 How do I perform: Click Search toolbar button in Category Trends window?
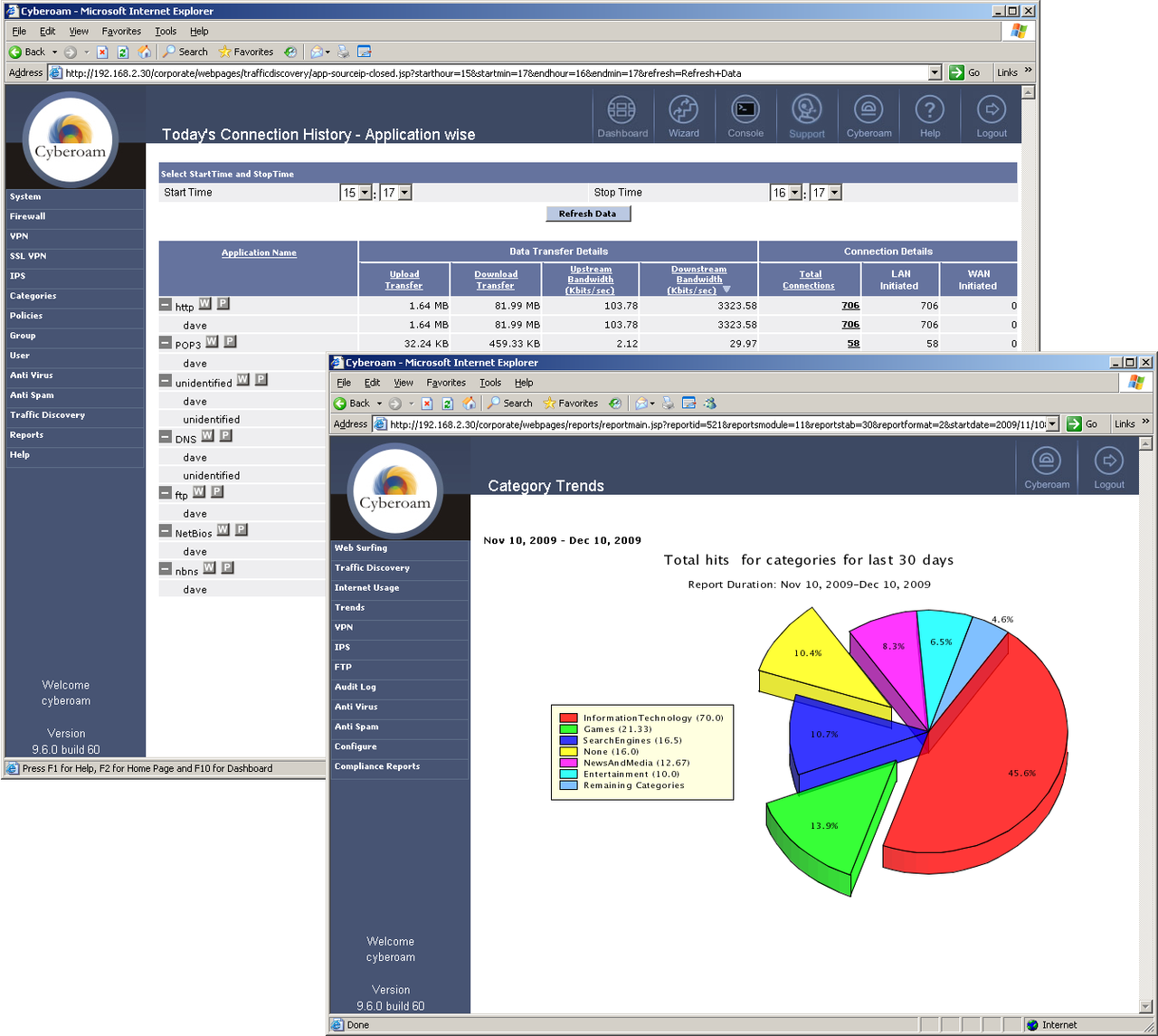coord(510,404)
